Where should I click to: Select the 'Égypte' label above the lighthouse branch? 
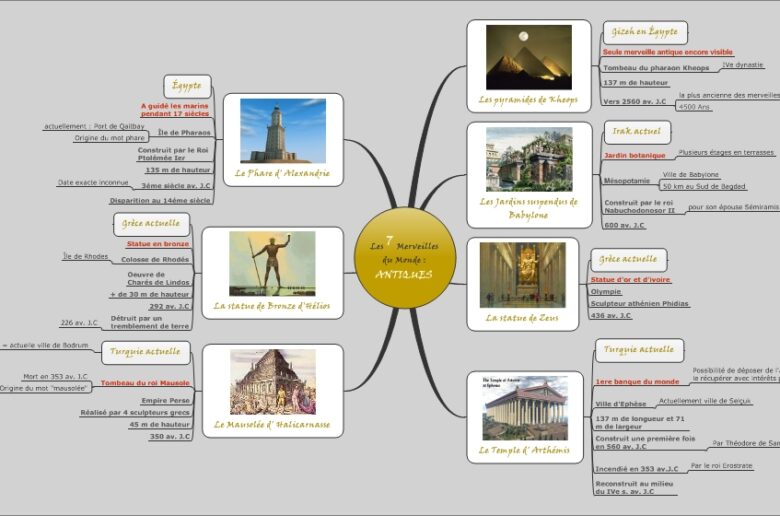(187, 86)
